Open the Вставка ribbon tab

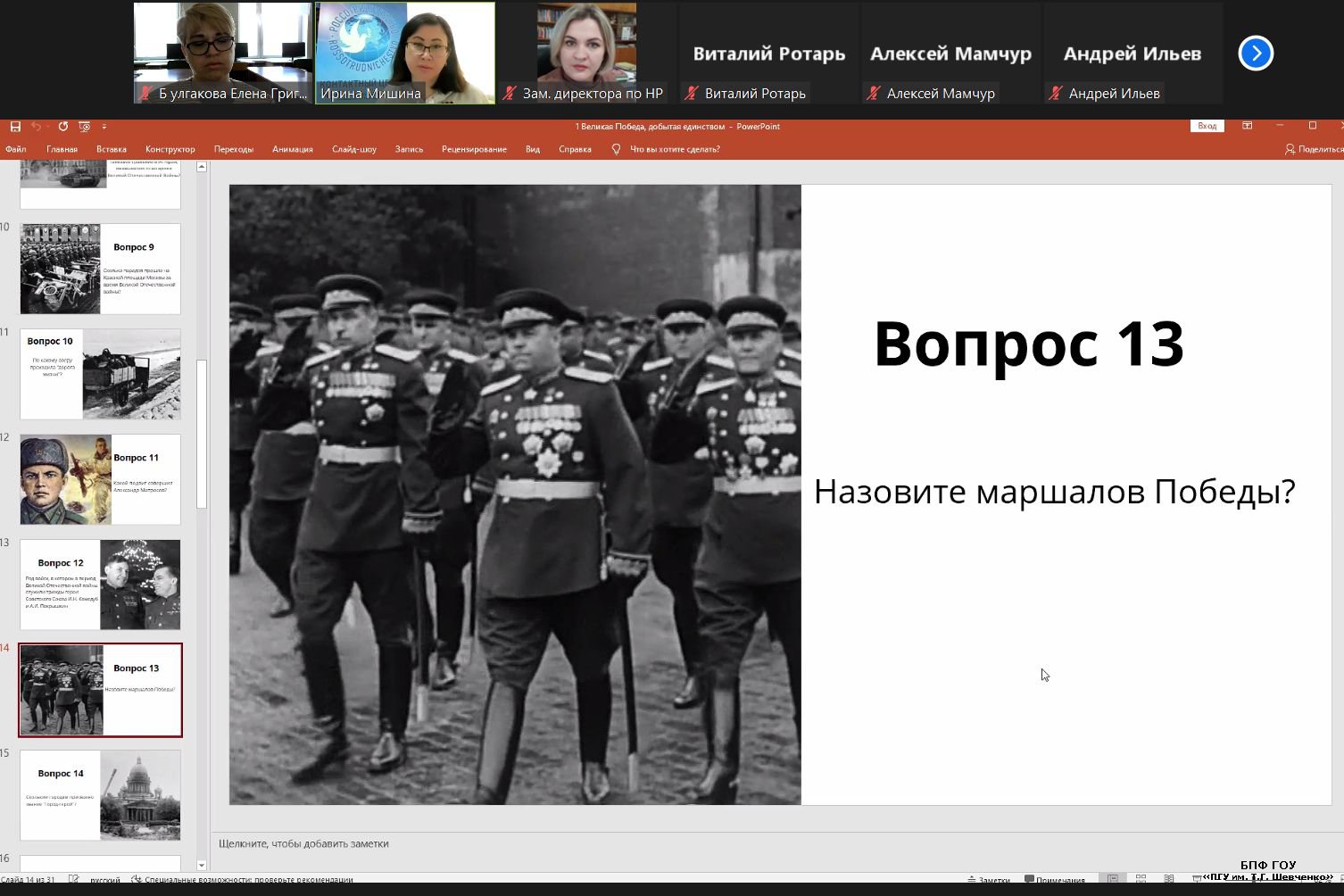click(112, 149)
